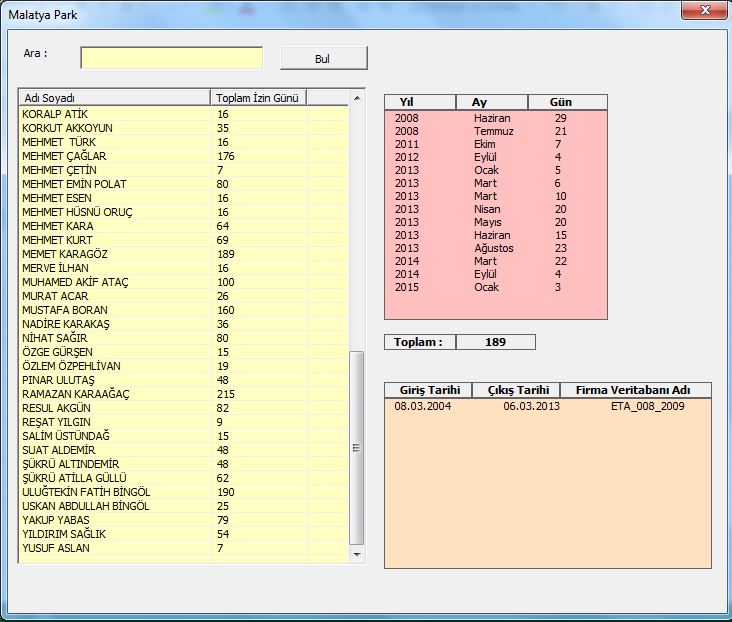The height and width of the screenshot is (622, 732).
Task: Select MEHMET ESEN row
Action: coord(184,198)
